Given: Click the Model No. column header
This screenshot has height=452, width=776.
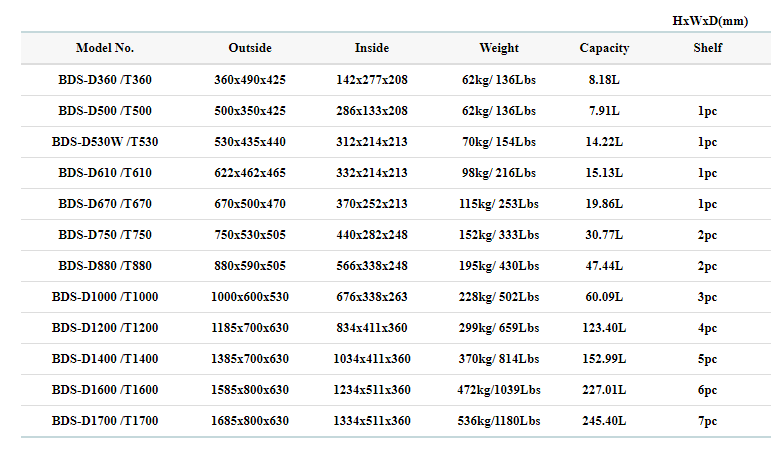Looking at the screenshot, I should click(x=104, y=48).
